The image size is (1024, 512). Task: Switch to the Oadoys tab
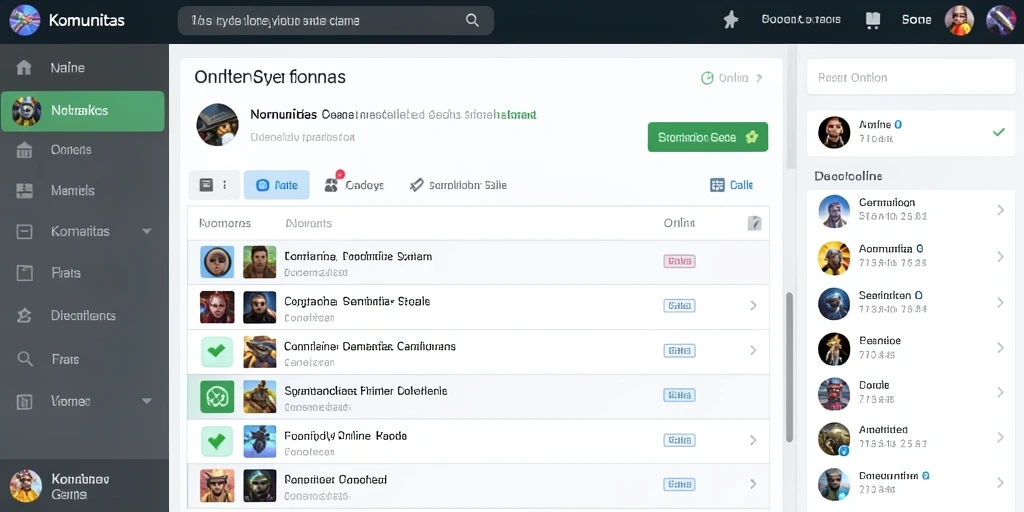[354, 185]
